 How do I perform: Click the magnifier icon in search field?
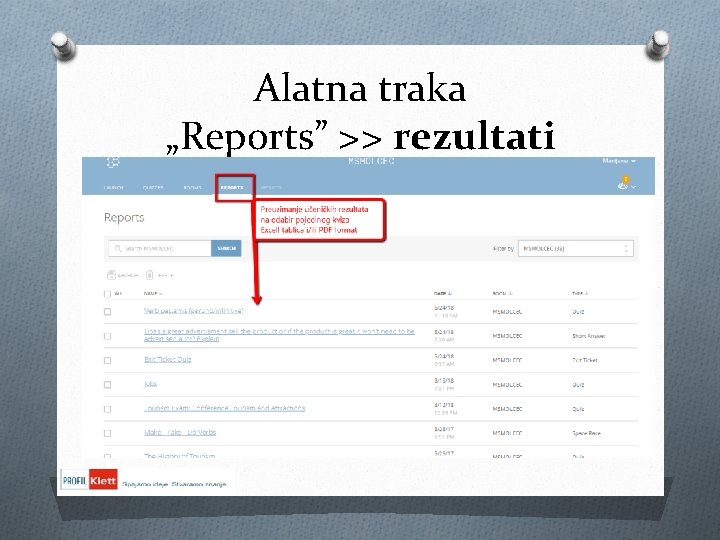[x=118, y=248]
